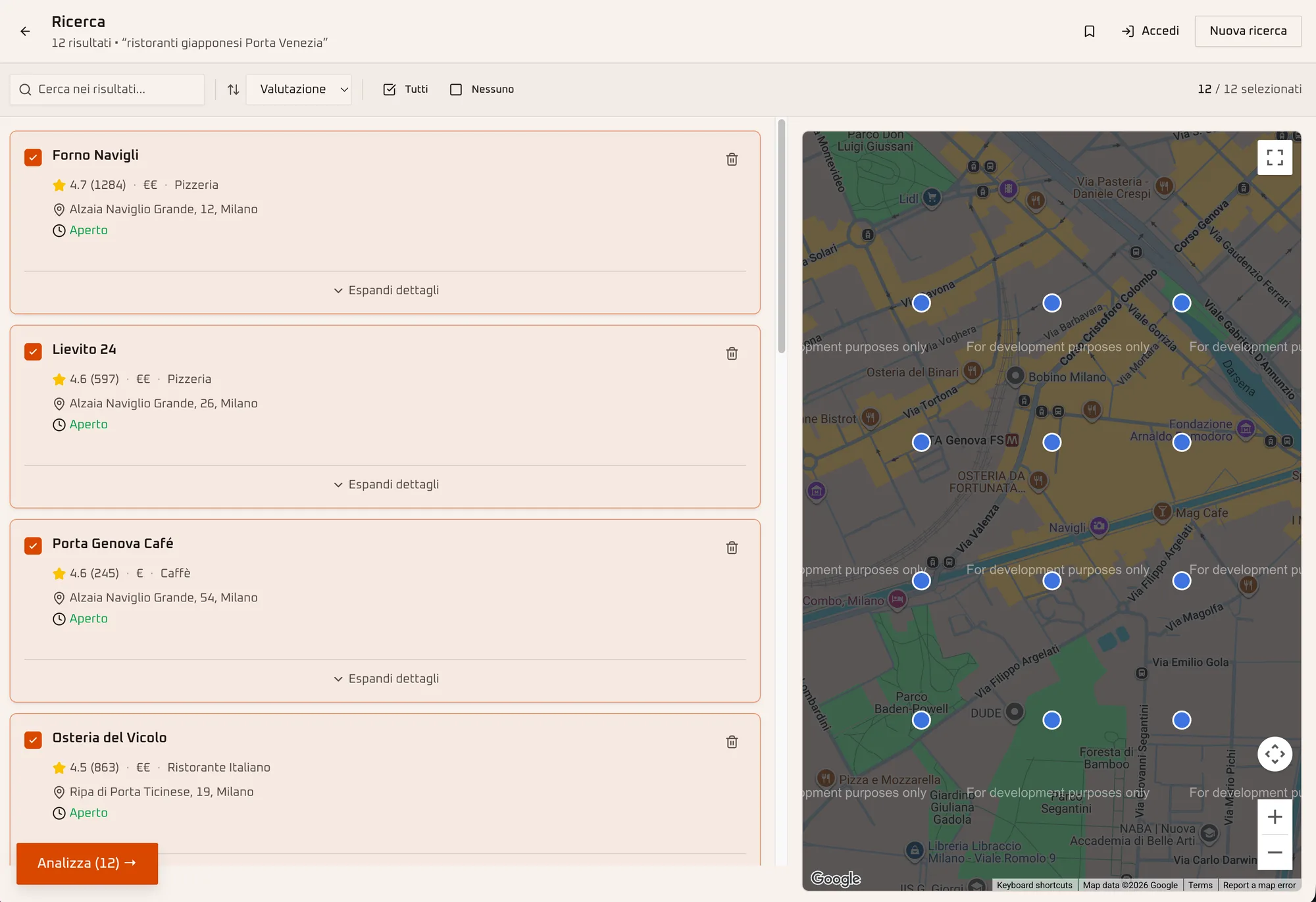Click the Cerca nei risultati search field
The height and width of the screenshot is (902, 1316).
point(107,89)
